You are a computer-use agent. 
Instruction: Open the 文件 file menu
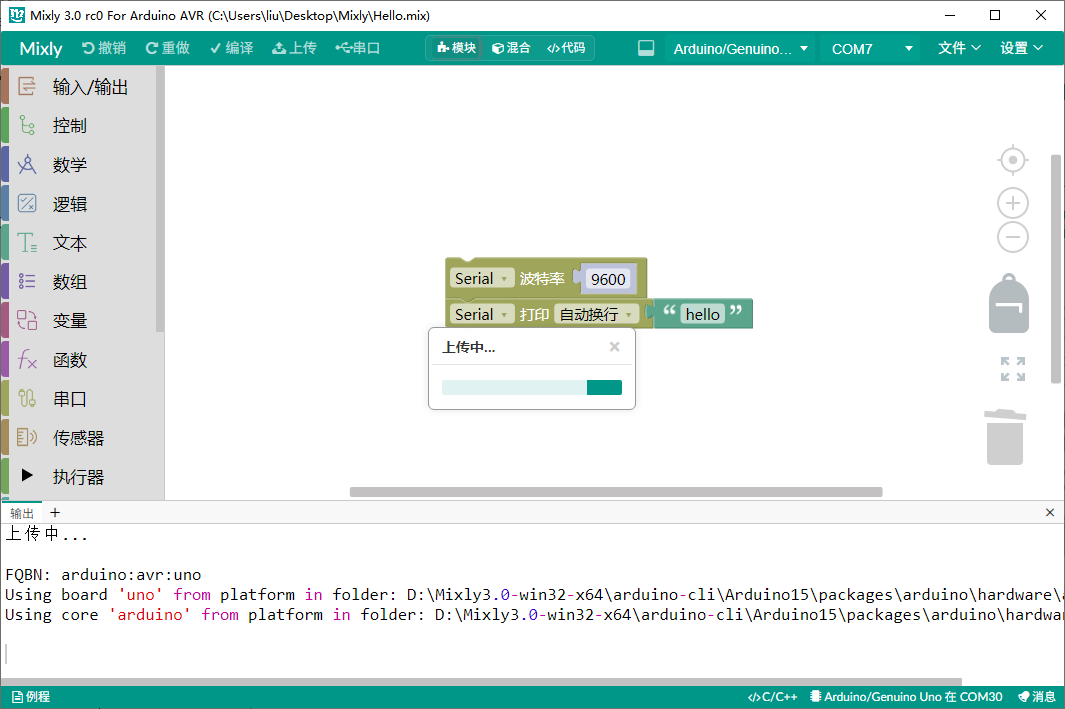click(959, 48)
